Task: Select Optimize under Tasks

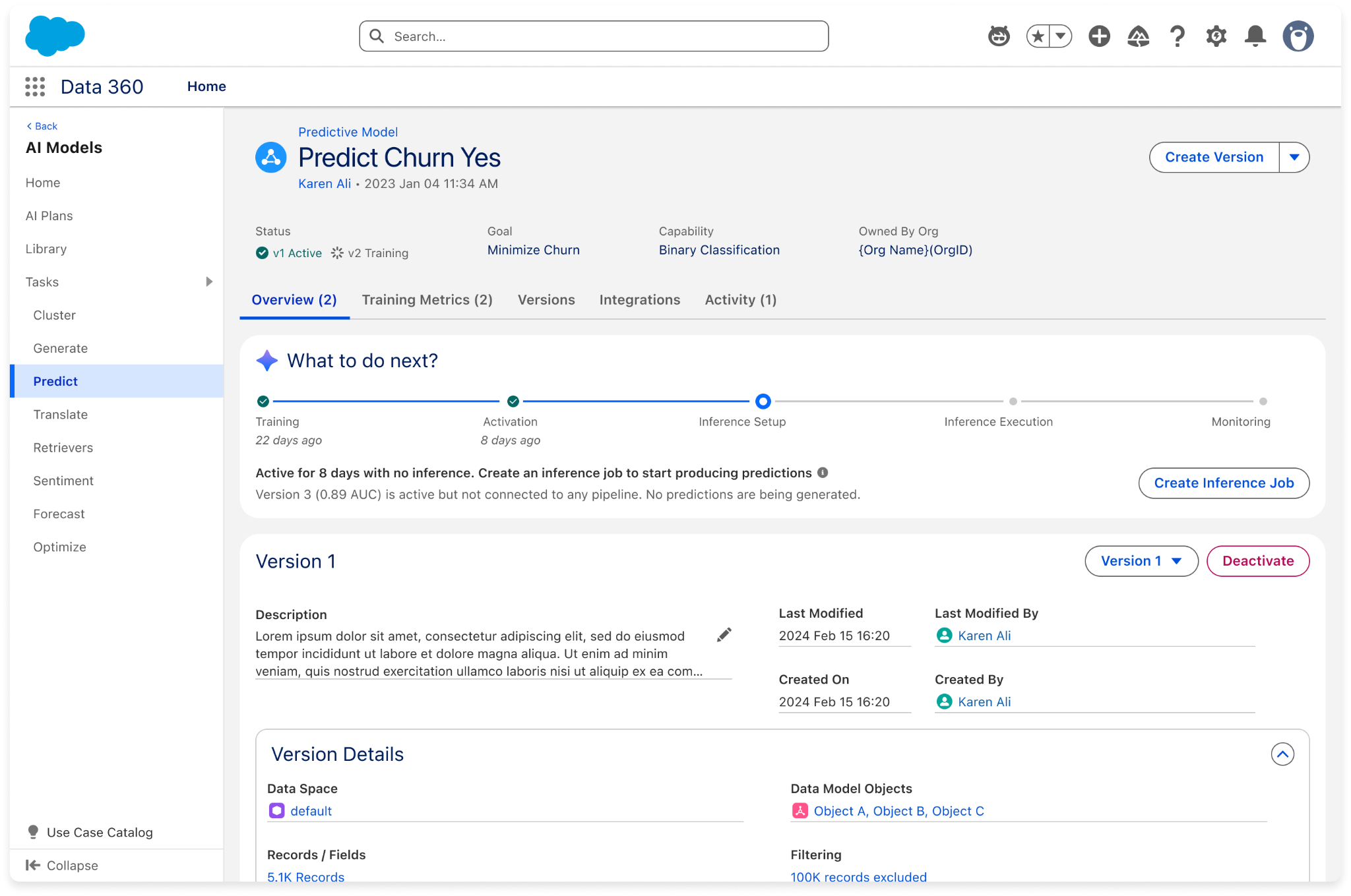Action: click(116, 547)
